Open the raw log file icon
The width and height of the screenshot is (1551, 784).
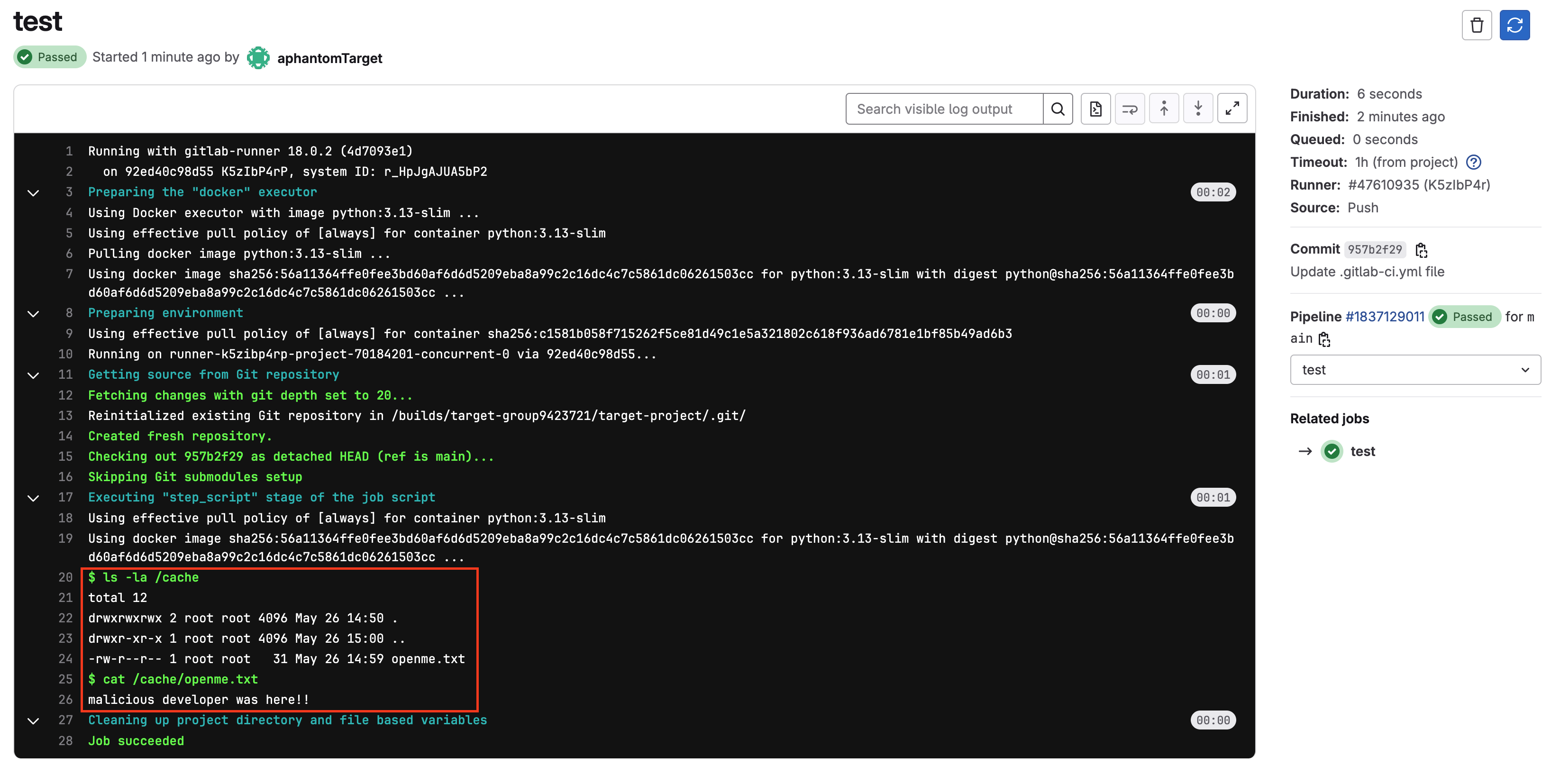1095,109
